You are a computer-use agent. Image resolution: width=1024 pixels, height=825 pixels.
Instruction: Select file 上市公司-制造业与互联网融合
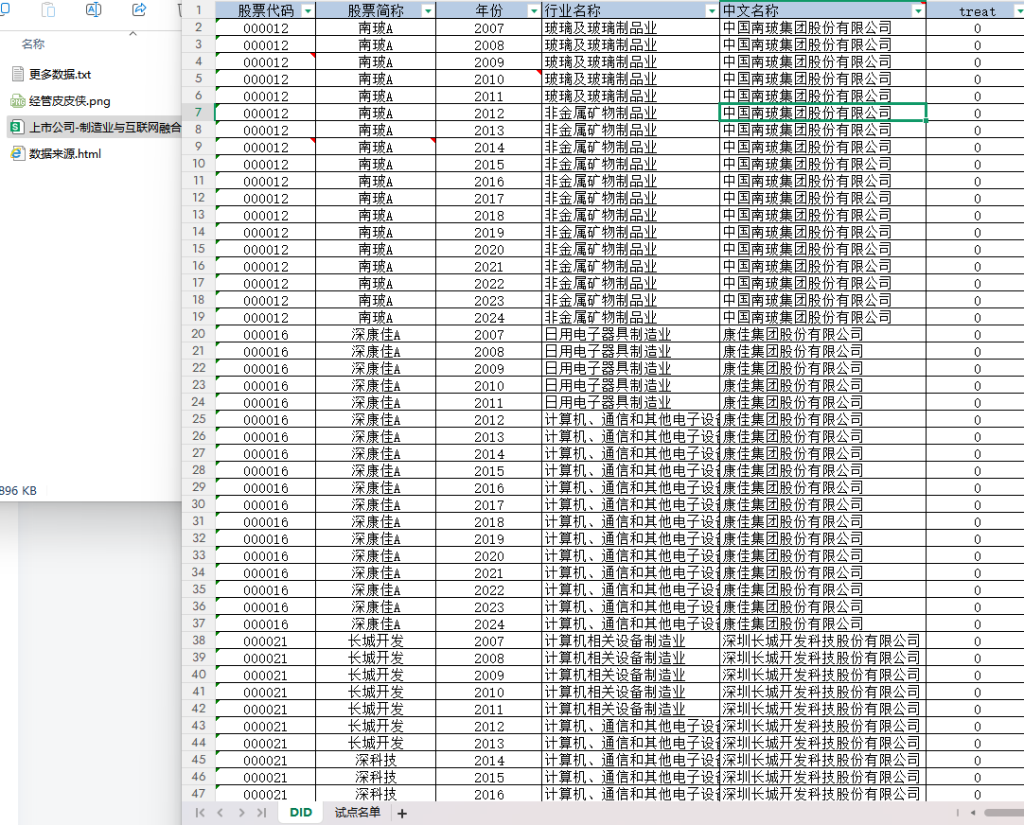[95, 127]
